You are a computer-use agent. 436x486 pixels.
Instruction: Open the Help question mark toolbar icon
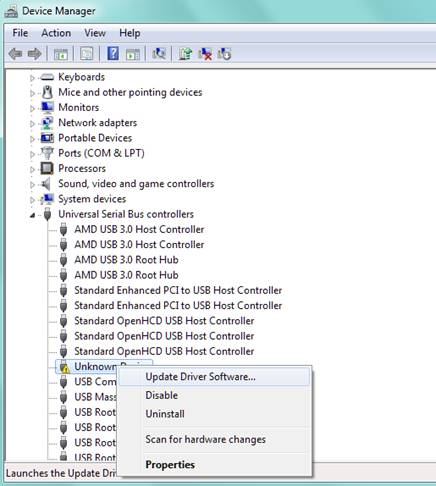(x=113, y=54)
